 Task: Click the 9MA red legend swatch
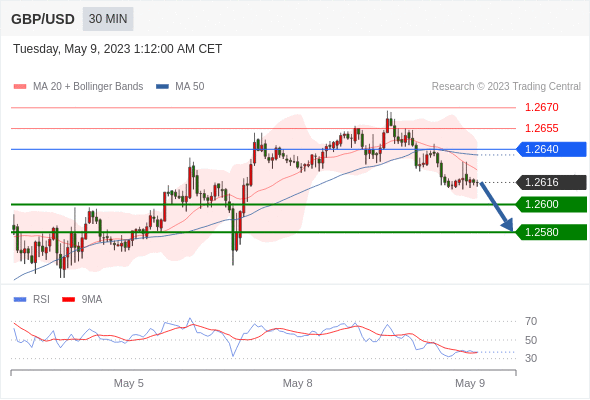[68, 300]
